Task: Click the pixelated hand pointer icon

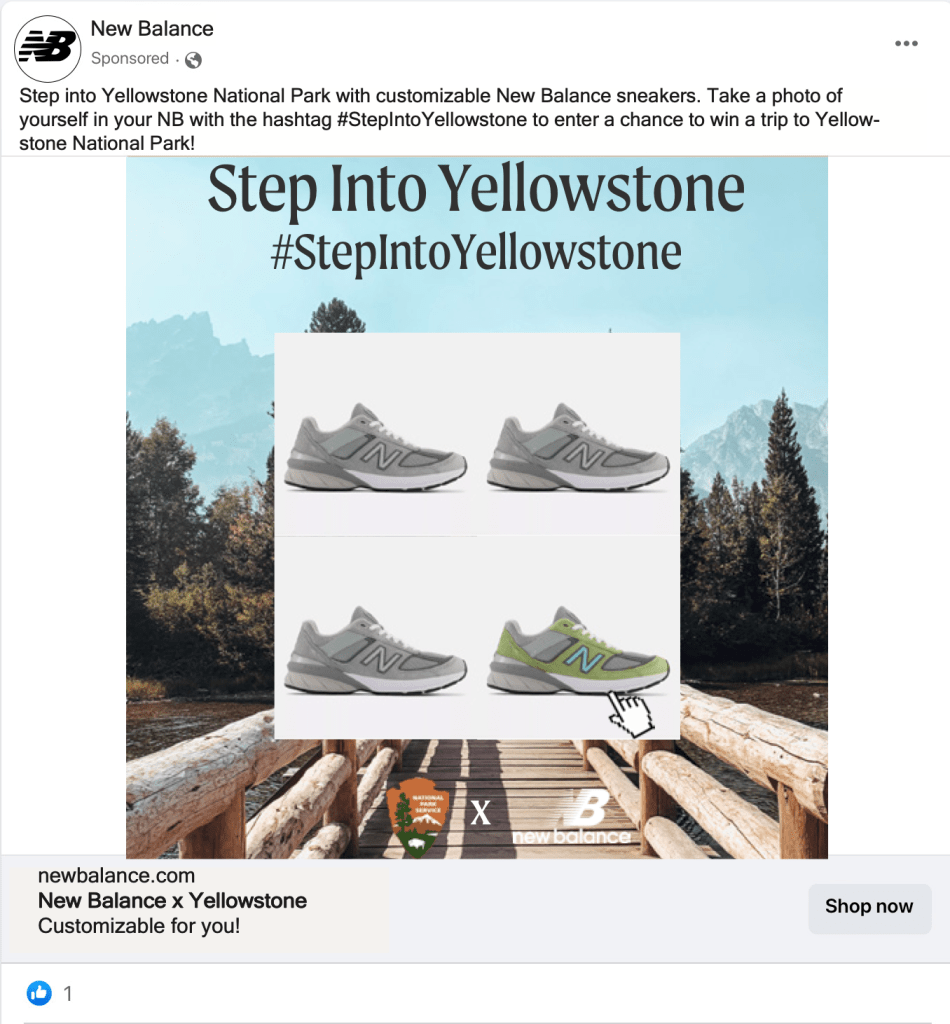Action: click(629, 711)
